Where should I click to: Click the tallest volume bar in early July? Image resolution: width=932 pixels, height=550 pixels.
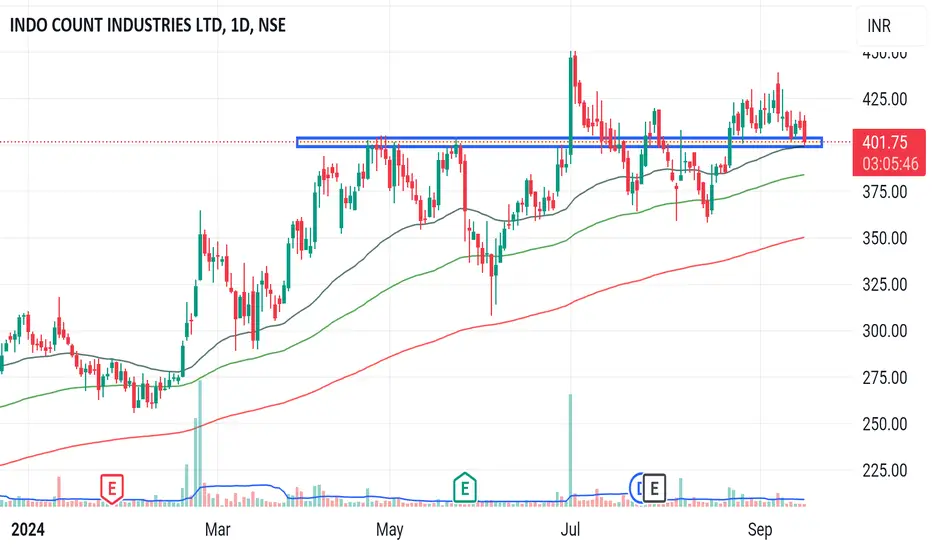coord(571,450)
